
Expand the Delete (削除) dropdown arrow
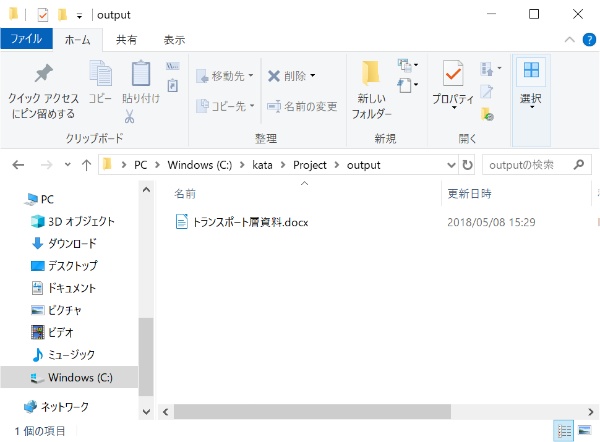pos(313,76)
